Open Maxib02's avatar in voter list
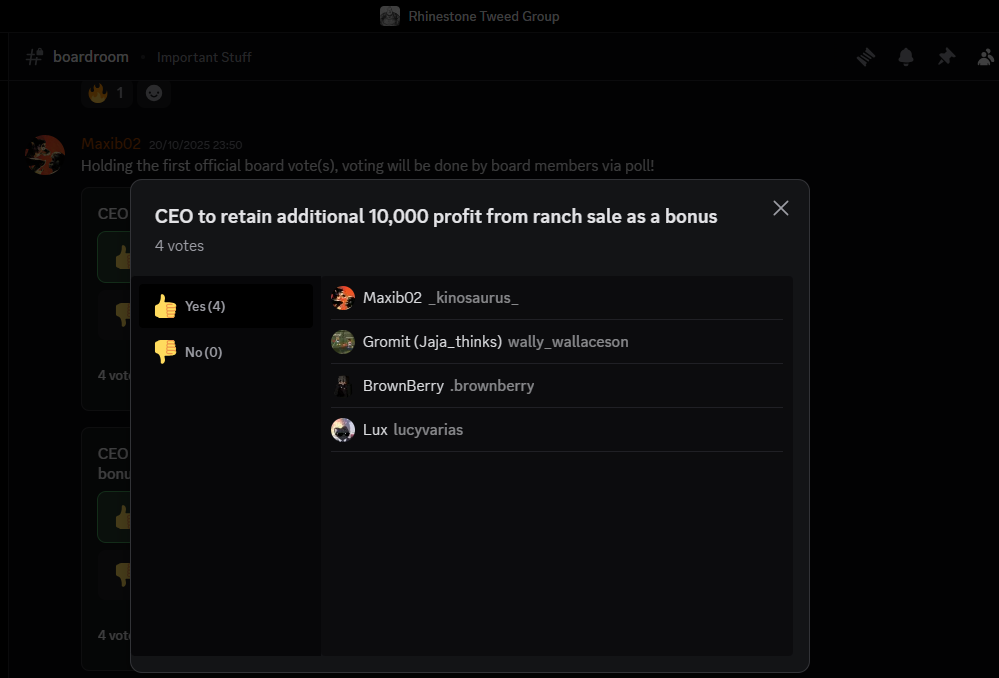The image size is (999, 678). 343,298
